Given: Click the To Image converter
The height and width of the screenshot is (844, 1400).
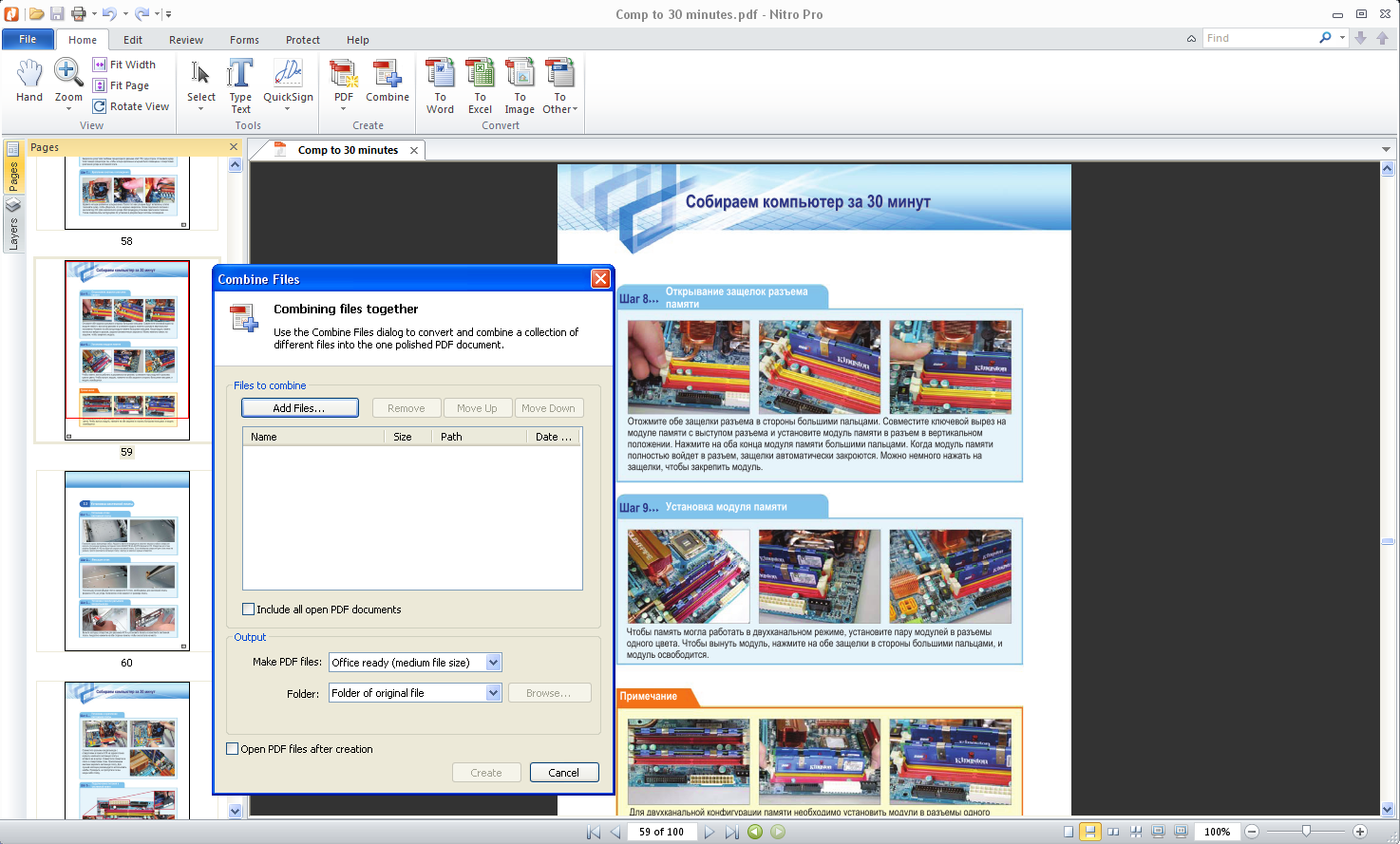Looking at the screenshot, I should pos(520,85).
